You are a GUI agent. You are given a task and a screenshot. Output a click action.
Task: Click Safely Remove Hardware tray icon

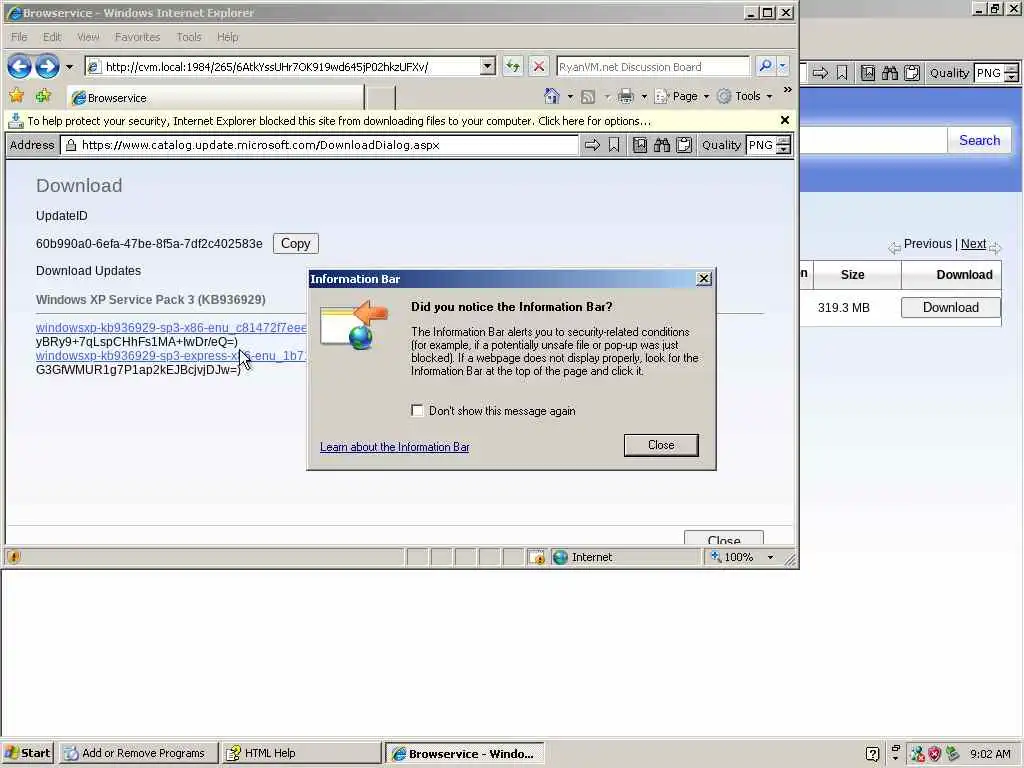(x=952, y=754)
